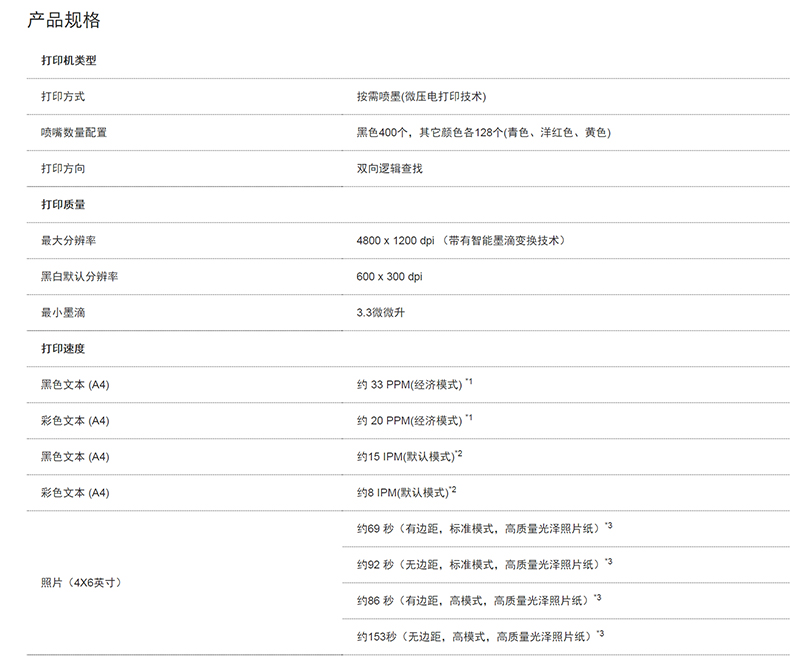Image resolution: width=790 pixels, height=656 pixels.
Task: Click the 4800 x 1200 dpi resolution value
Action: 395,241
